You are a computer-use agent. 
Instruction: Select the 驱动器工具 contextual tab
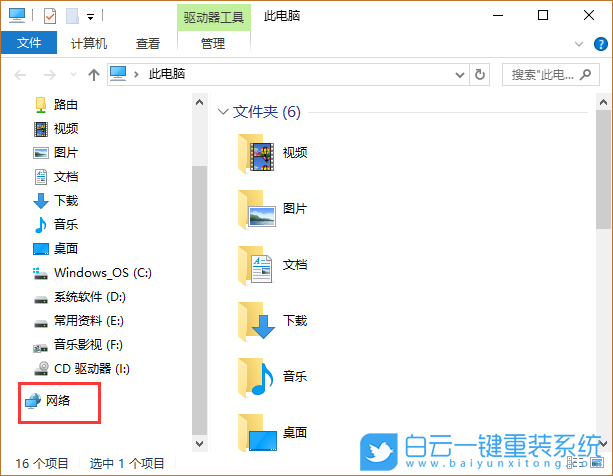[x=213, y=18]
